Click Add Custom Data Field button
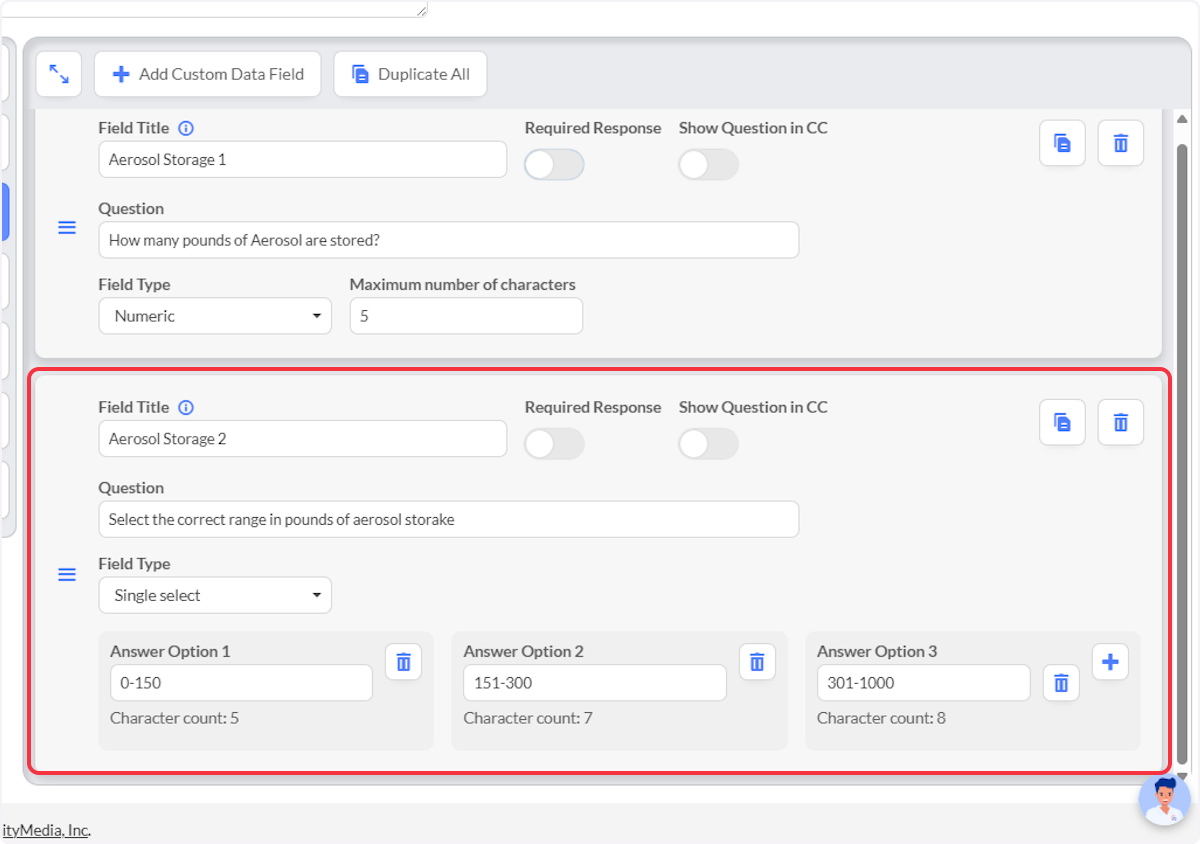 click(x=208, y=74)
